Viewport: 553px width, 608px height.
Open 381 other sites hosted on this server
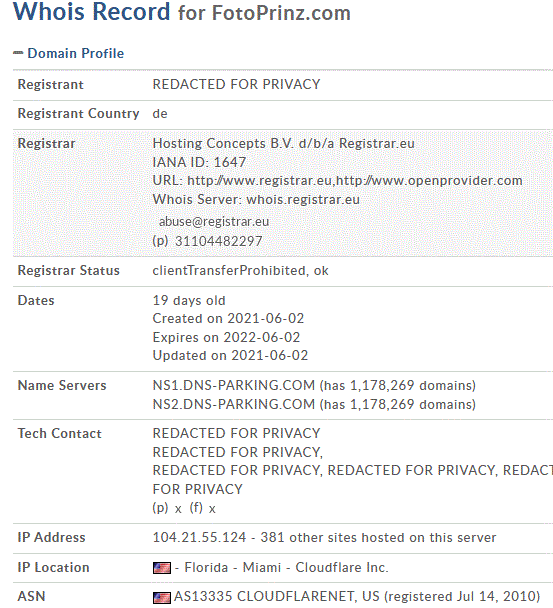(x=378, y=537)
